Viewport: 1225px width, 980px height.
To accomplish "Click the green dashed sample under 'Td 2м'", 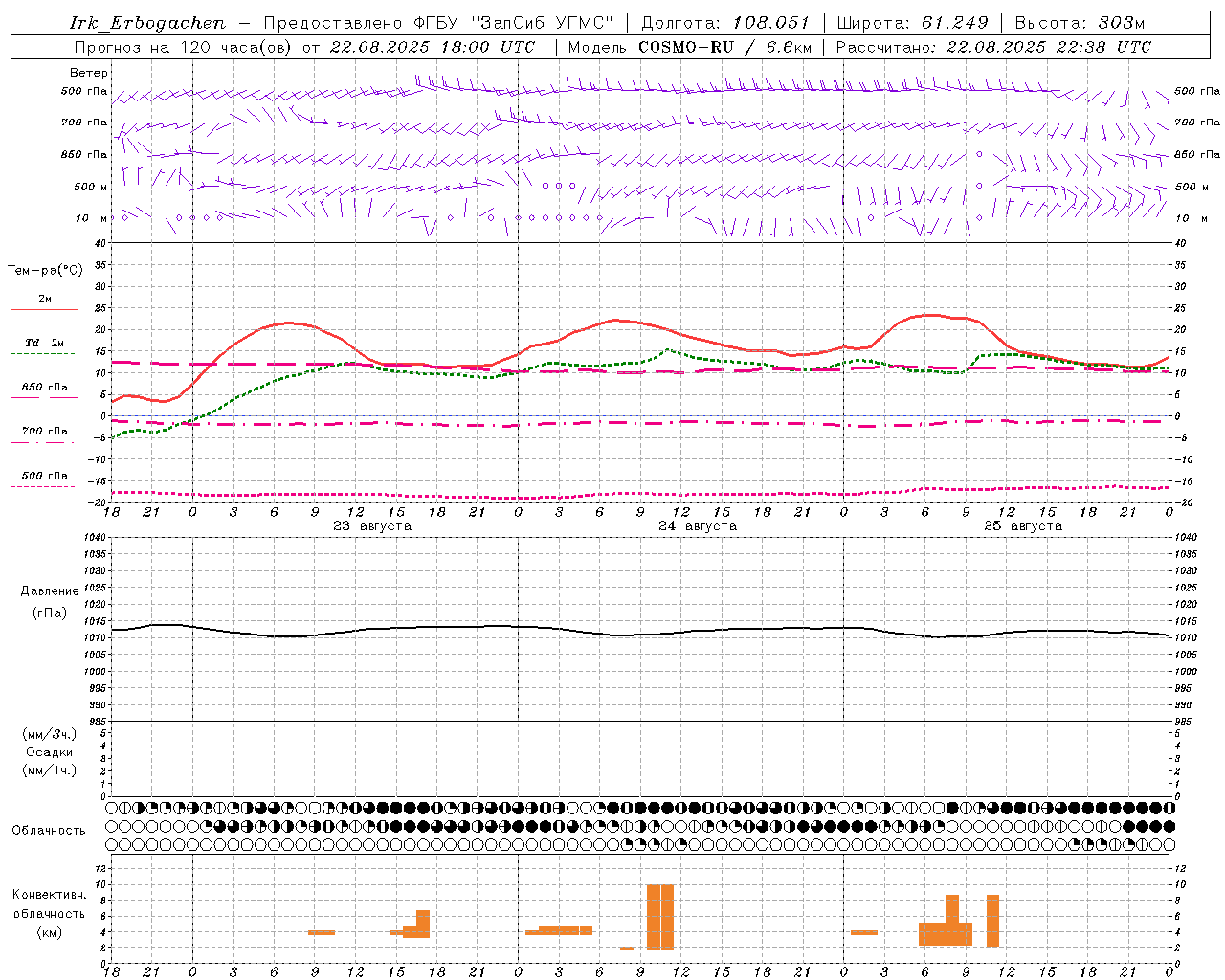I will [42, 354].
